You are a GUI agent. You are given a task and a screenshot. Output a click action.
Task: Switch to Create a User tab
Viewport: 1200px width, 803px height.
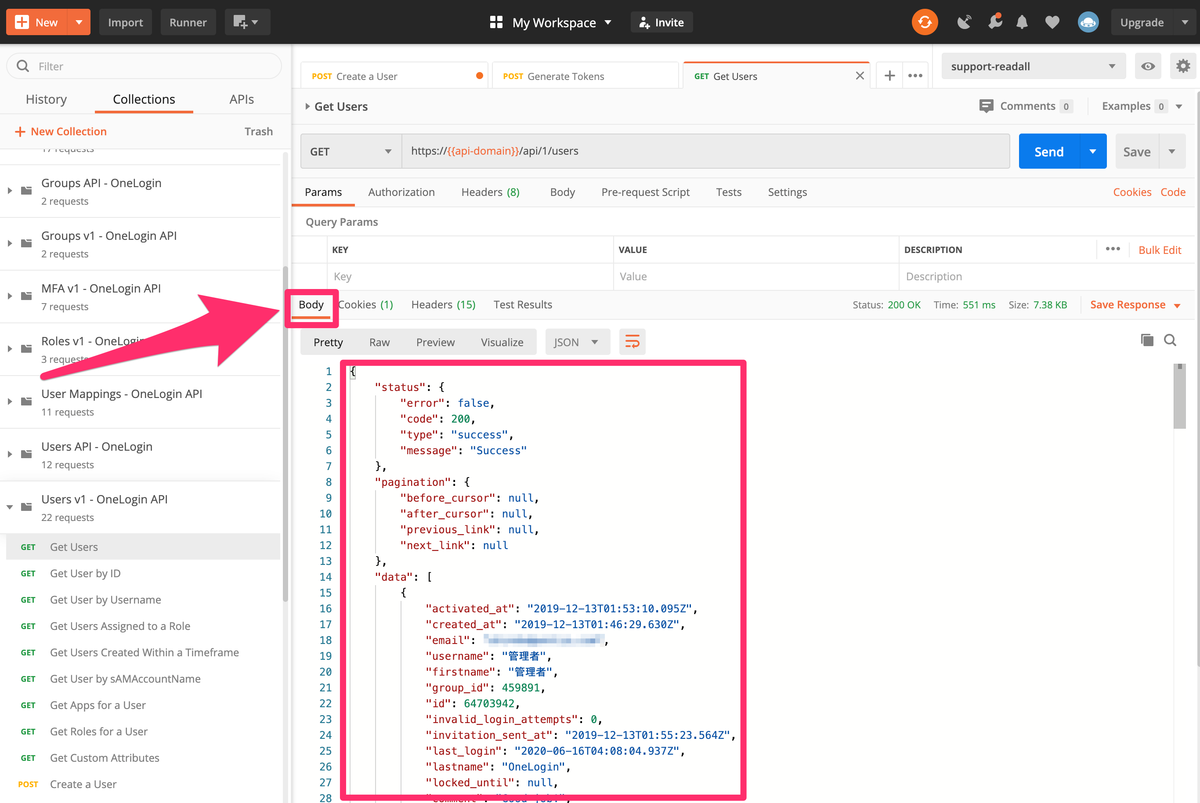[x=395, y=76]
